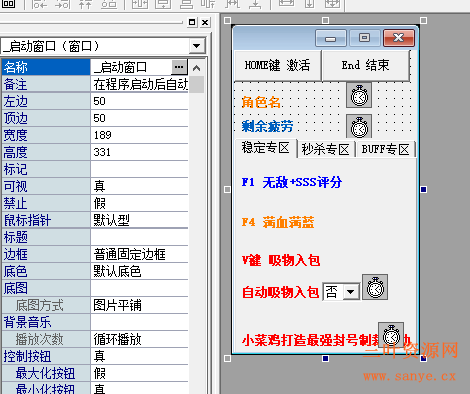
Task: Select the 底色 value 默认底色
Action: coord(139,271)
